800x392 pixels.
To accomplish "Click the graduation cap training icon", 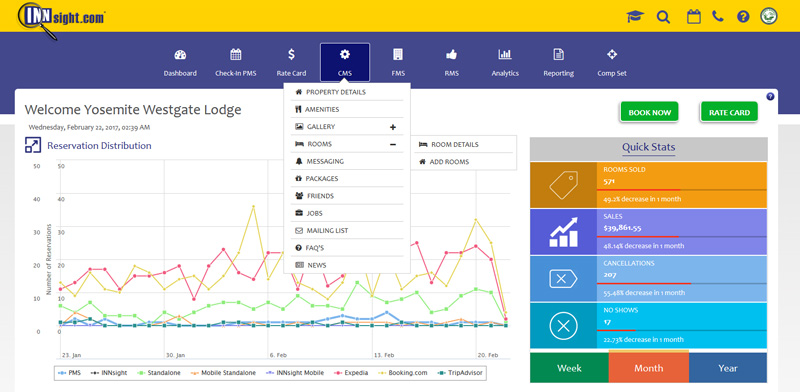I will click(635, 16).
